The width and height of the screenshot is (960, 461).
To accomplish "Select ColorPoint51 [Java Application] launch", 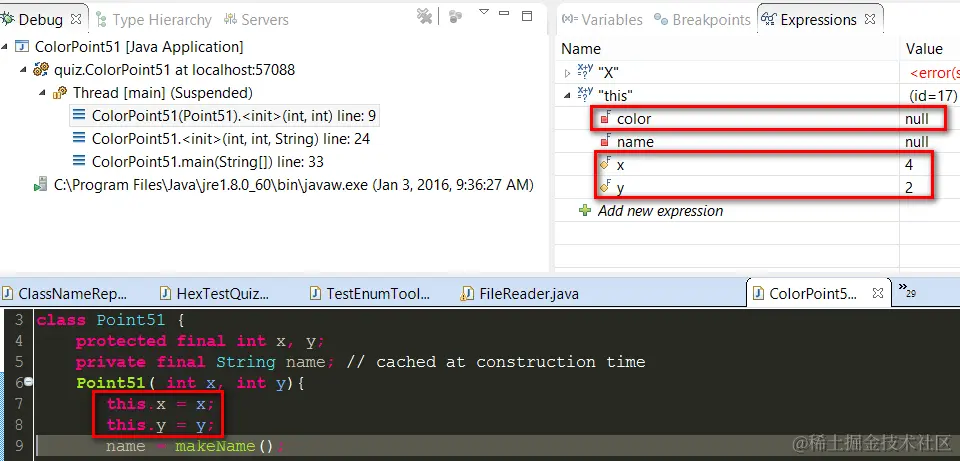I will click(x=139, y=47).
